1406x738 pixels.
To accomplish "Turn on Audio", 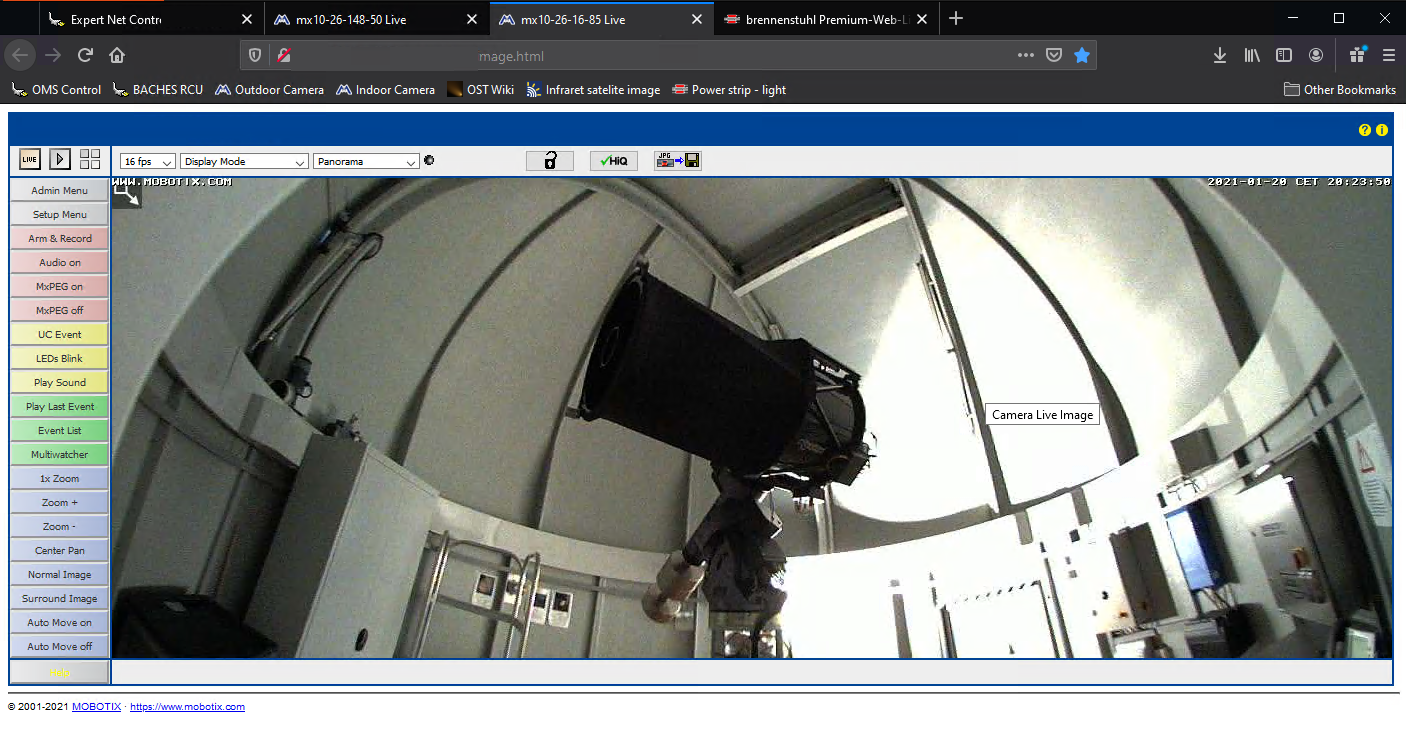I will click(60, 263).
